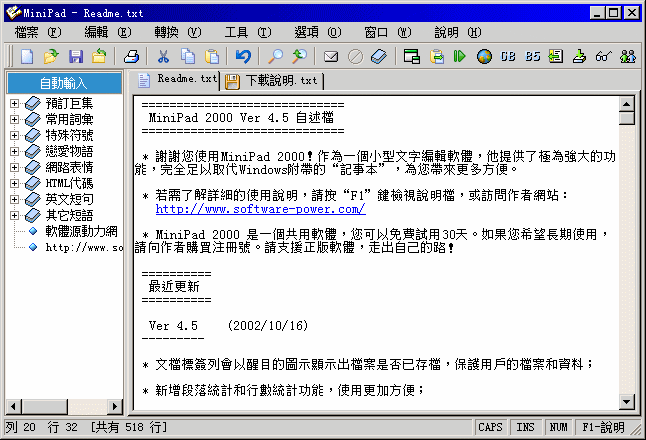Click the Send mail envelope icon
Image resolution: width=646 pixels, height=440 pixels.
[x=331, y=56]
